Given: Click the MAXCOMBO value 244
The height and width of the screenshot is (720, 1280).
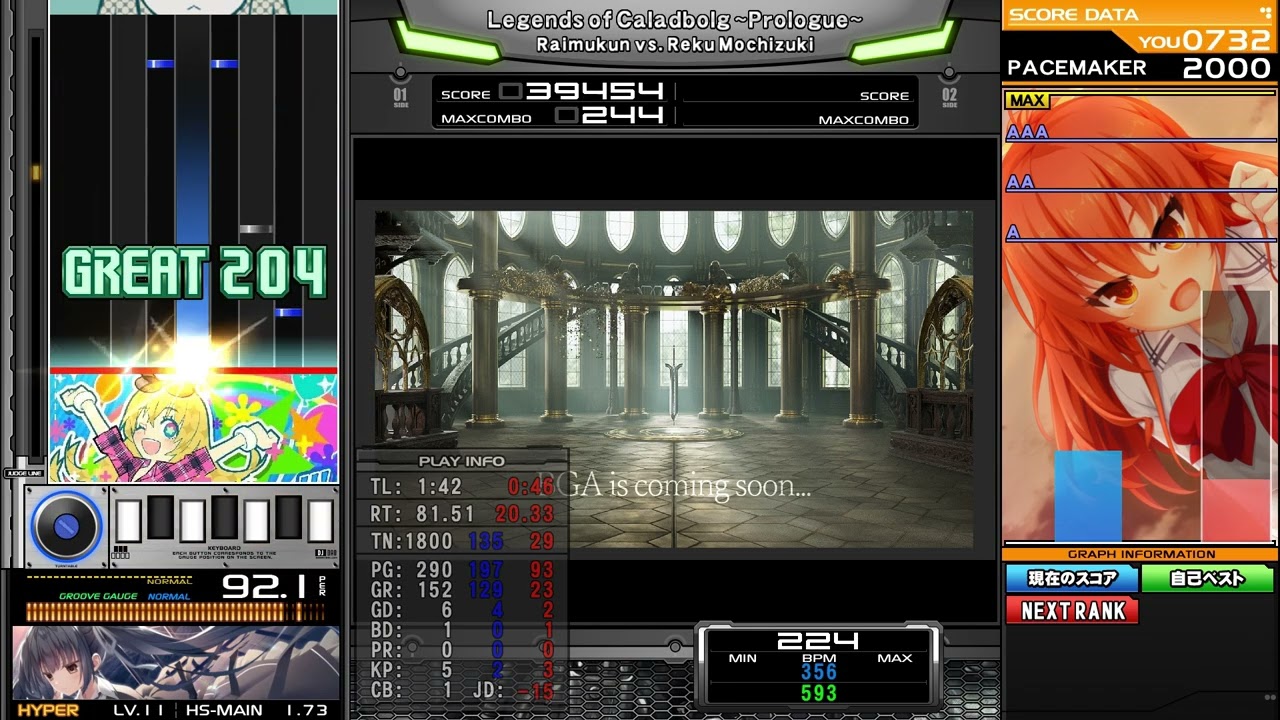Looking at the screenshot, I should (x=622, y=115).
